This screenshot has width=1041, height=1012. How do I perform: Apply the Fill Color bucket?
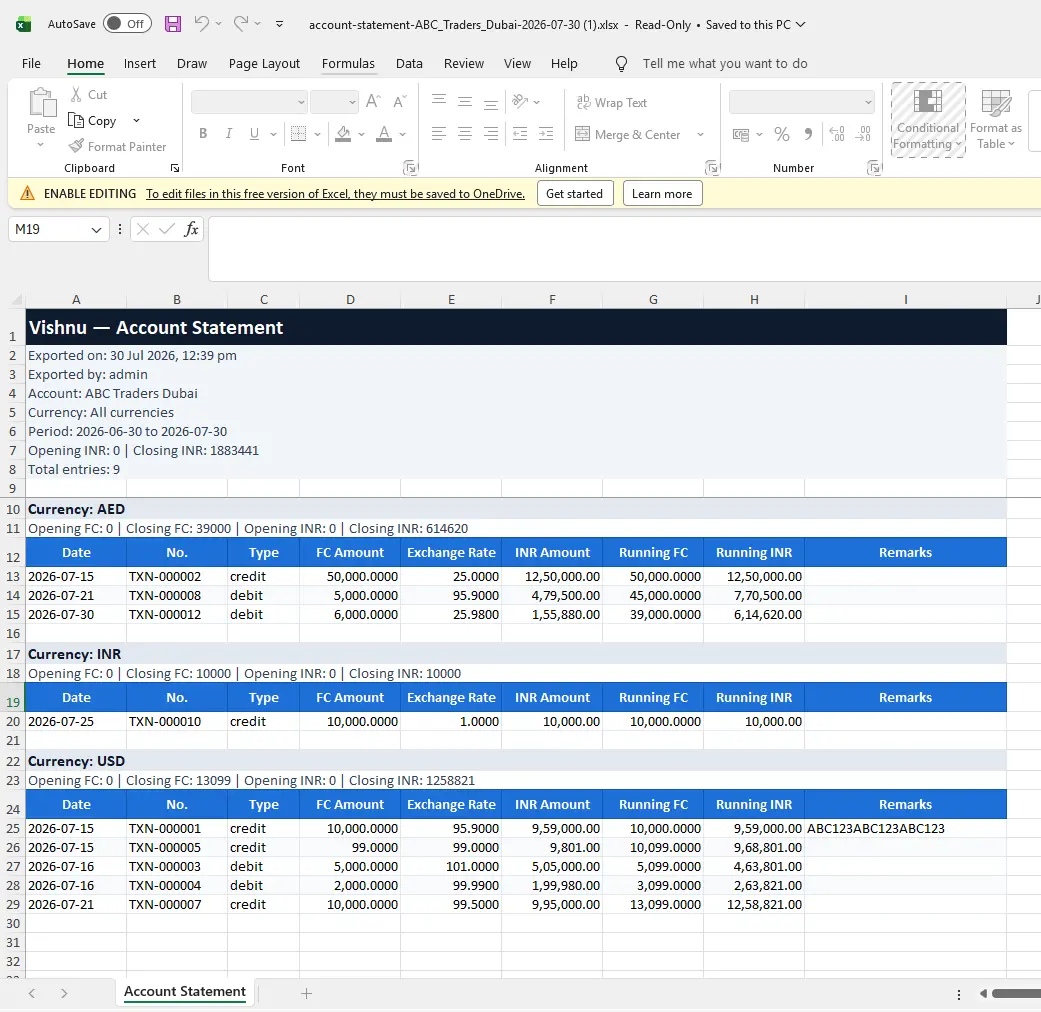point(343,133)
